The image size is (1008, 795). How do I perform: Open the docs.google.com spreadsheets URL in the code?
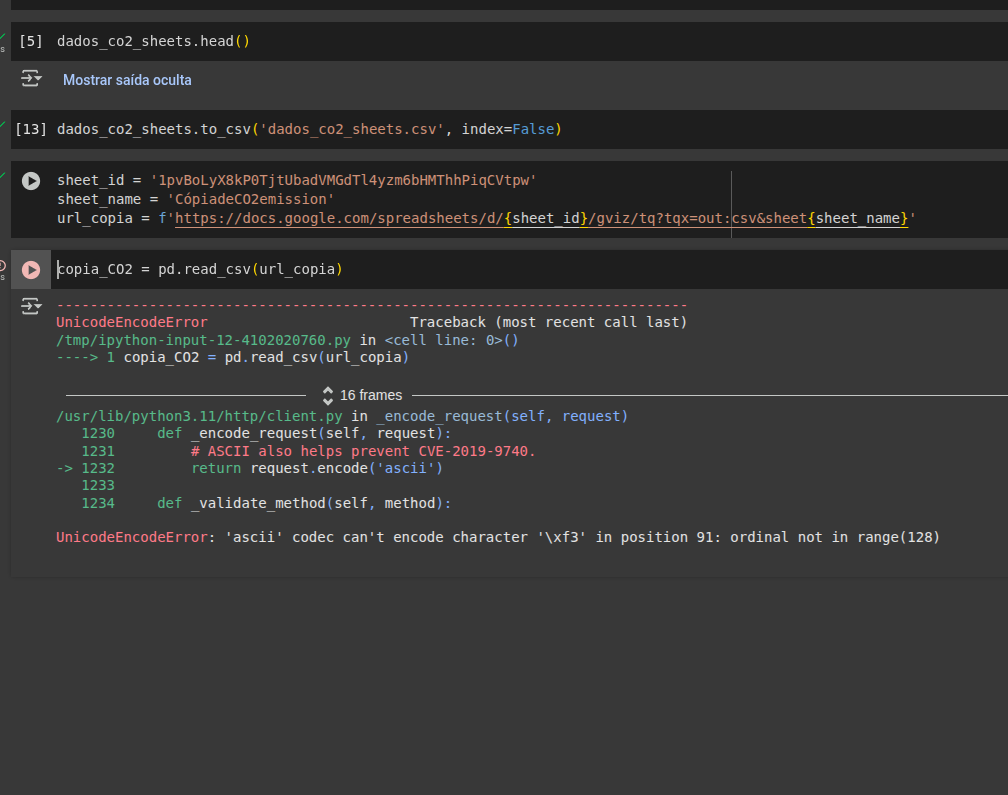[x=541, y=219]
